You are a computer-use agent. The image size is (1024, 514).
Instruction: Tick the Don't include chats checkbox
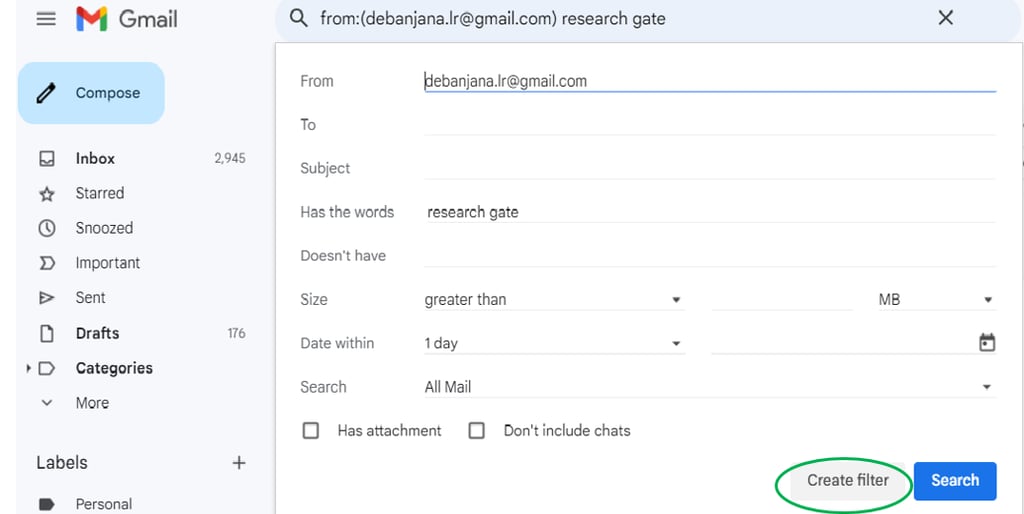pyautogui.click(x=477, y=431)
